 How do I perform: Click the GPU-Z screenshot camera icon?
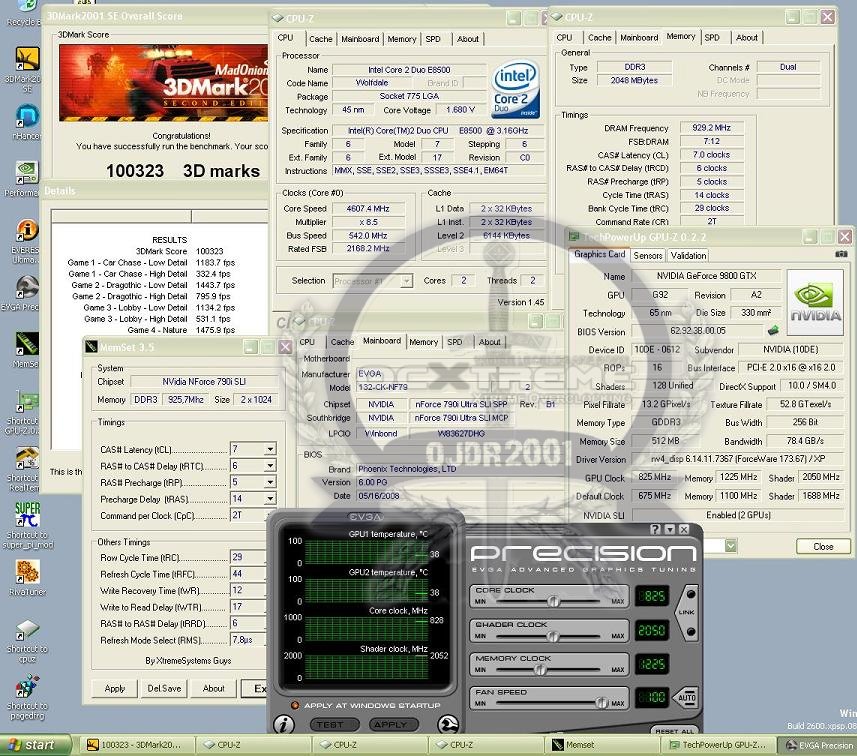click(841, 254)
